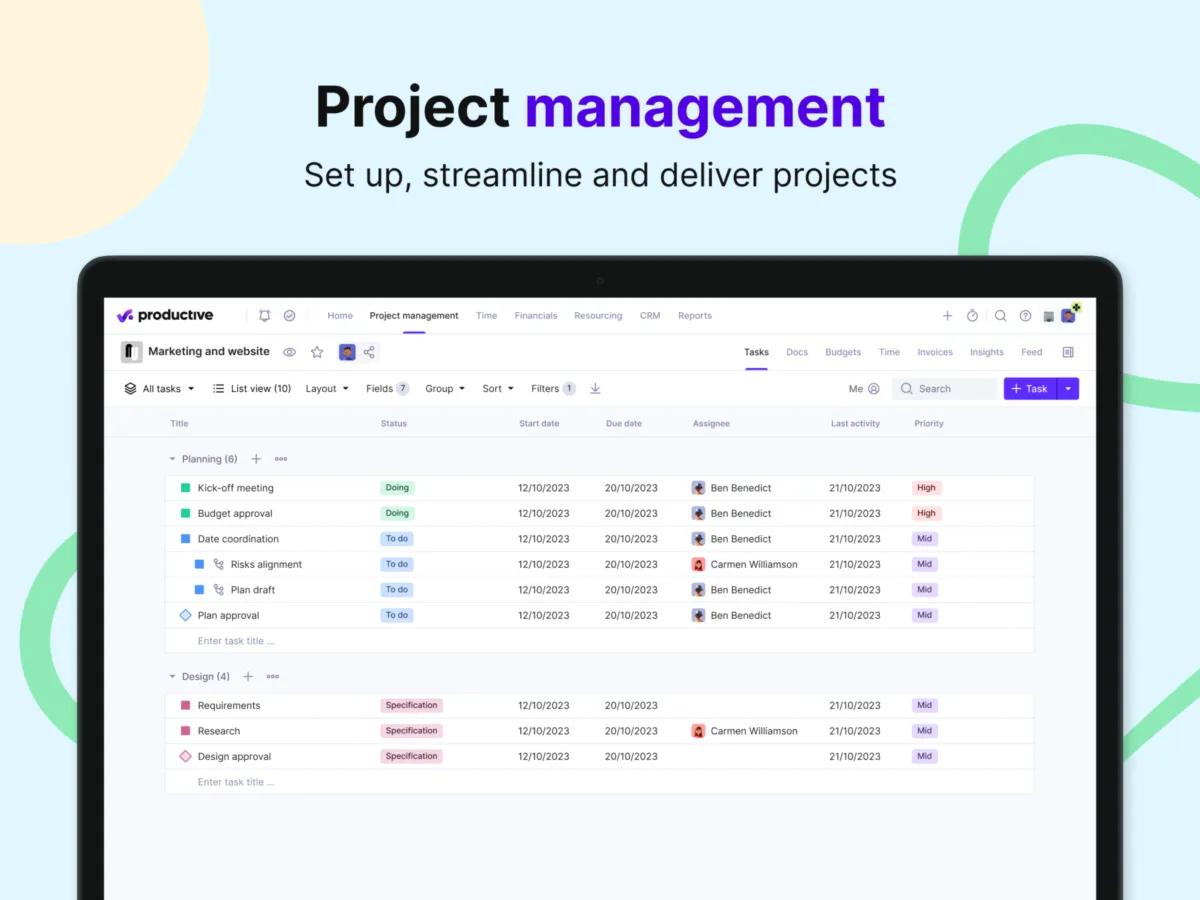Image resolution: width=1200 pixels, height=900 pixels.
Task: Click the Doing status of Kick-off meeting
Action: [x=397, y=488]
